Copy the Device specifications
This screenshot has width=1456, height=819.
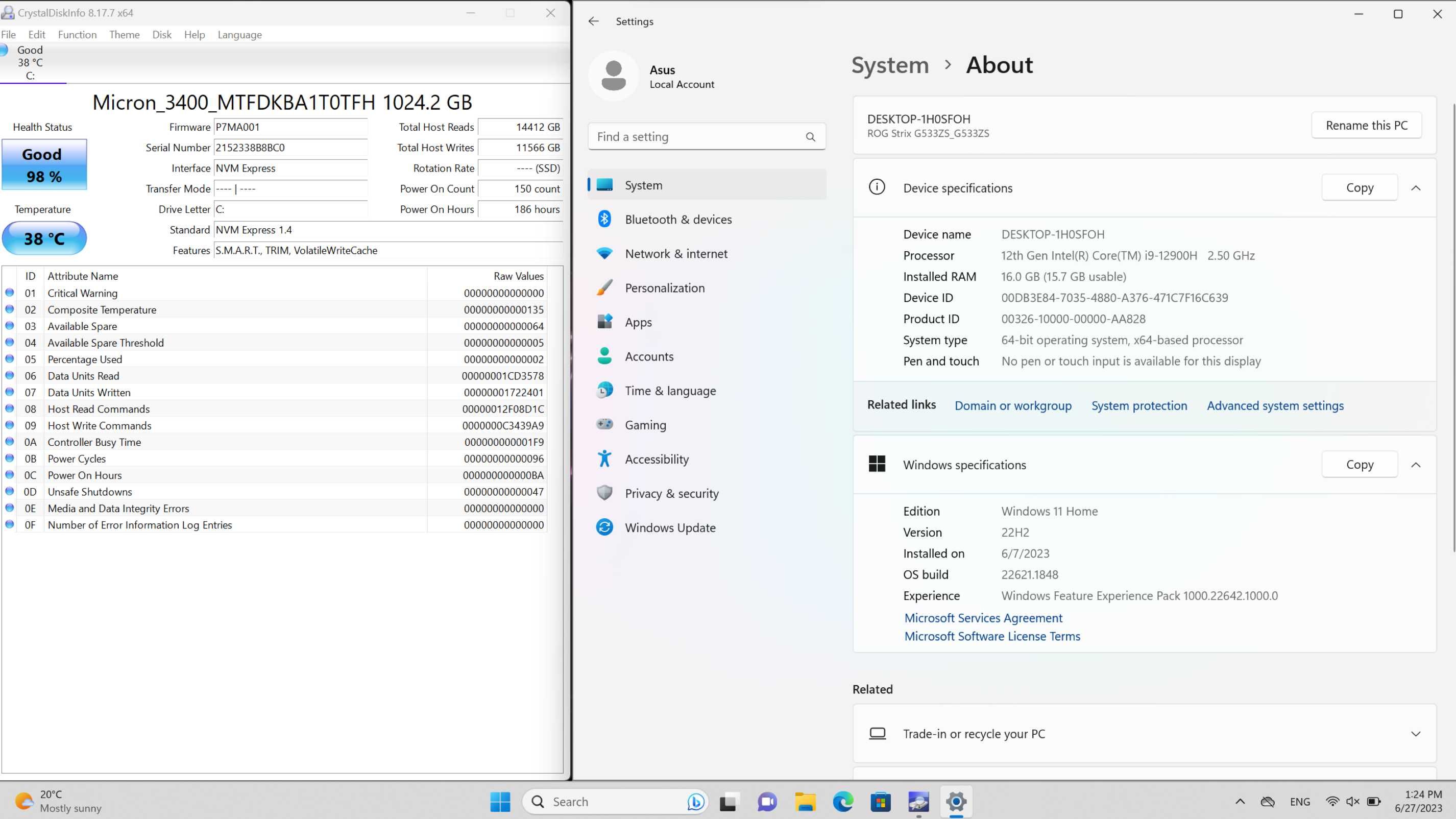(1360, 188)
